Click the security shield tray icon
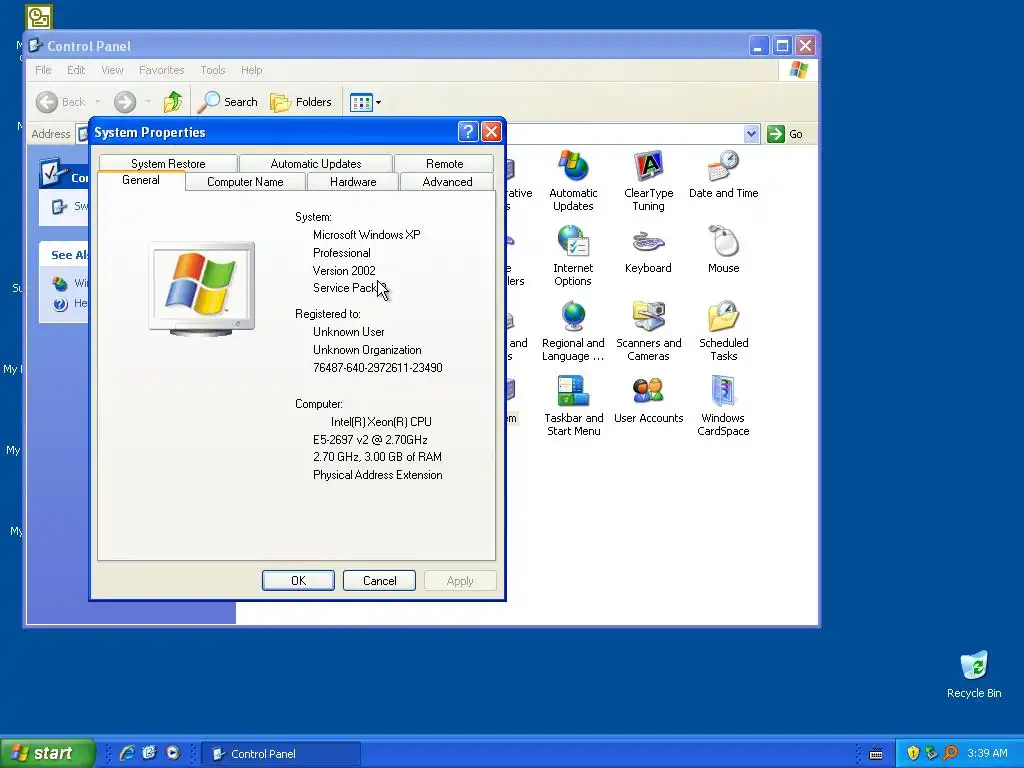 pos(913,753)
